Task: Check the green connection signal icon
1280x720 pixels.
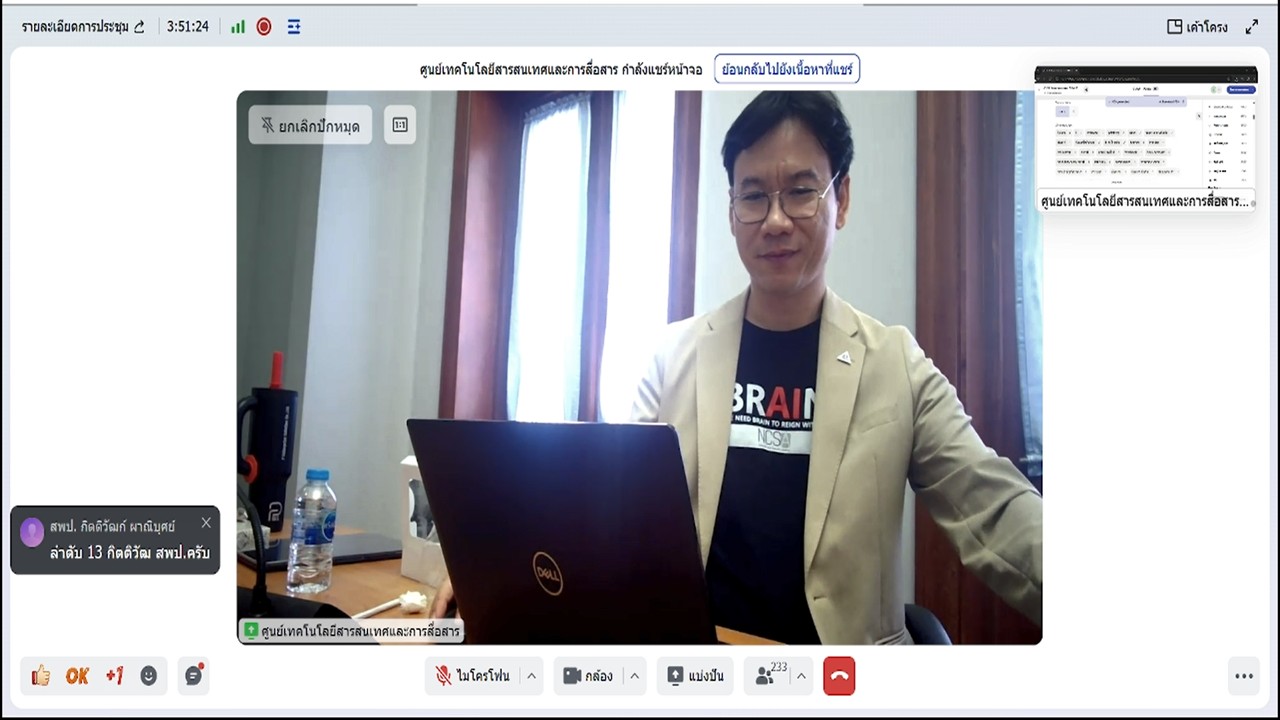Action: [238, 27]
